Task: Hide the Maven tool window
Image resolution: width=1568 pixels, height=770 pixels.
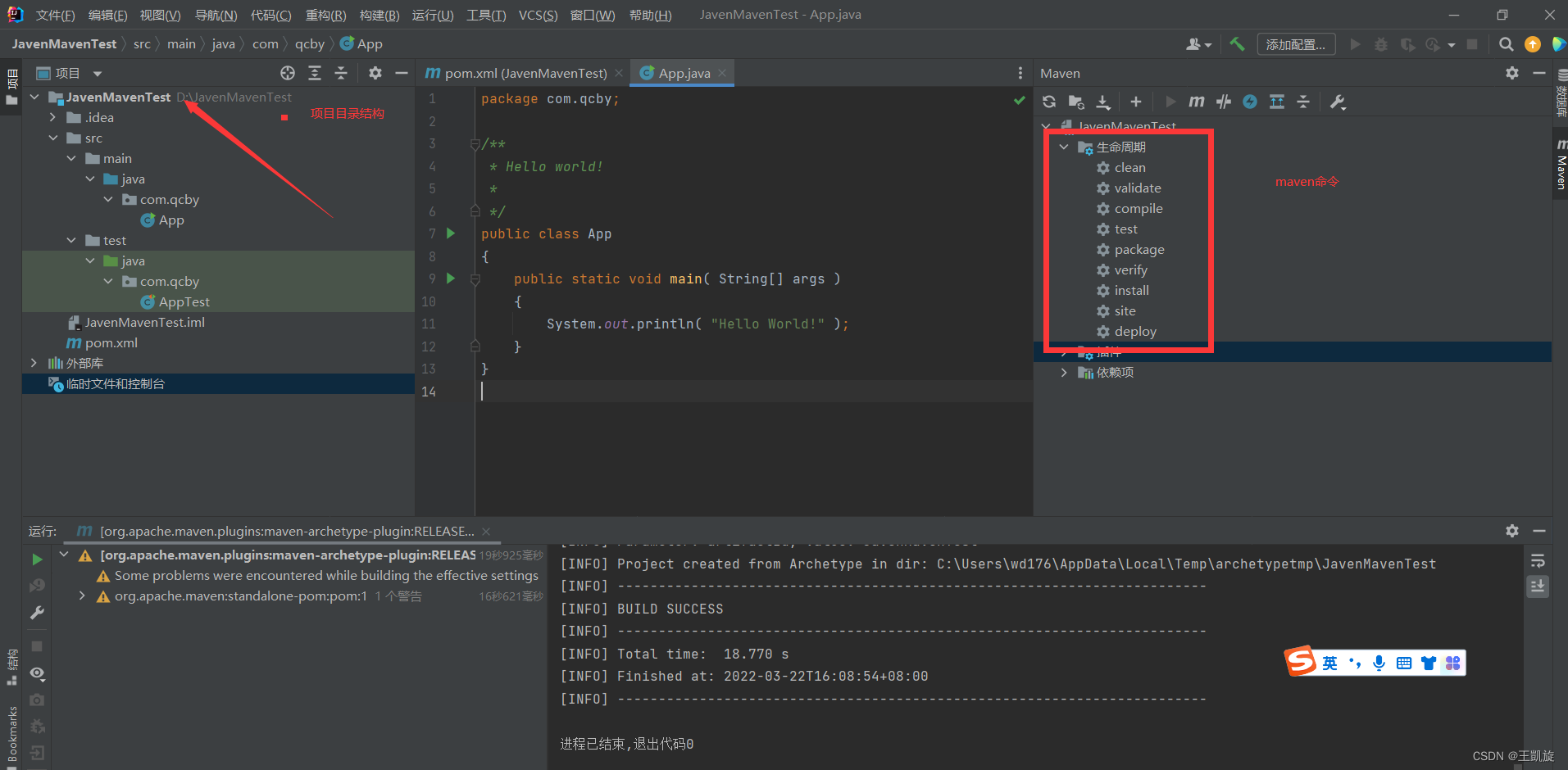Action: [x=1539, y=73]
